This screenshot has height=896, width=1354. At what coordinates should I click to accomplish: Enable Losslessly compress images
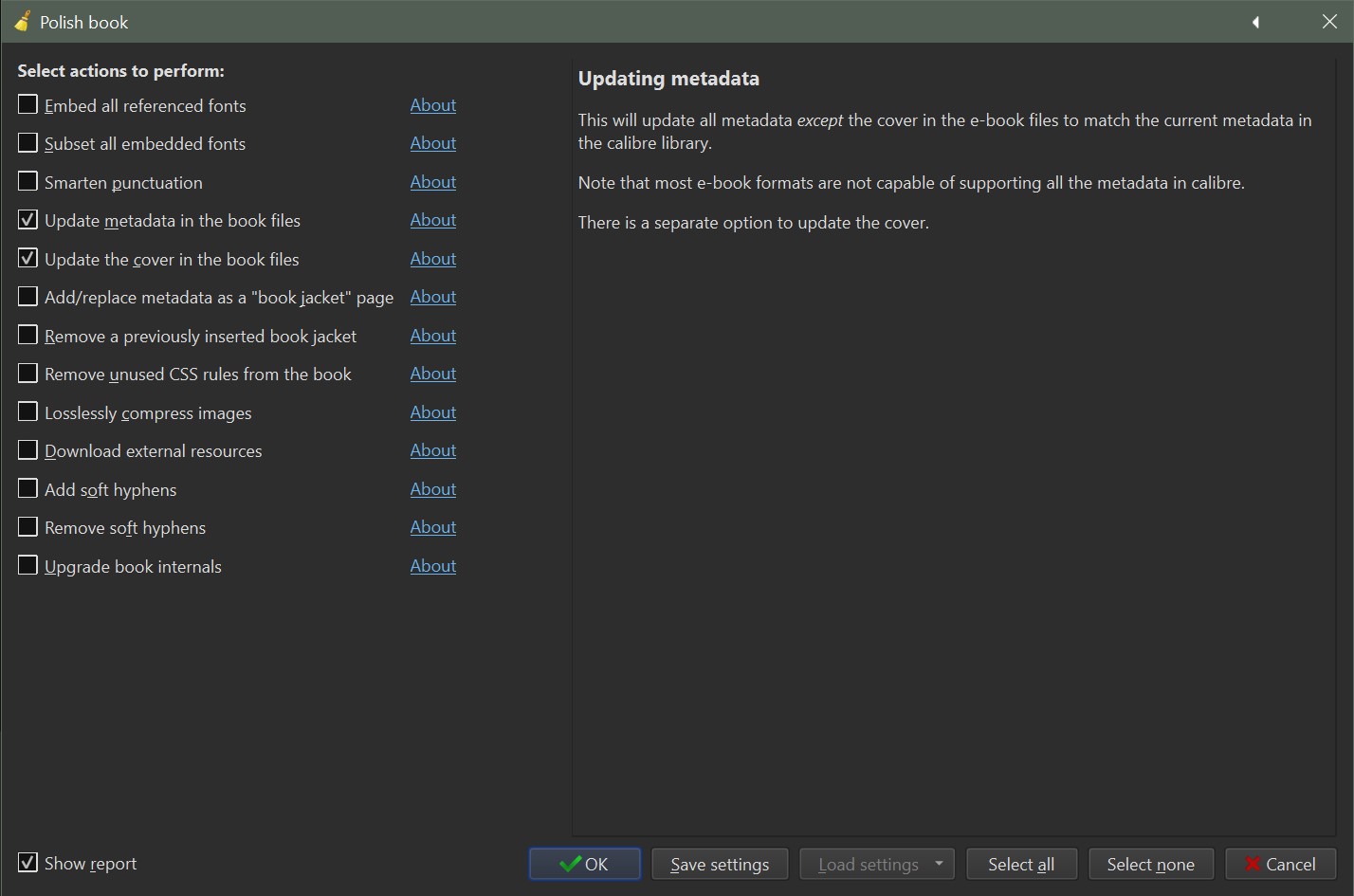[28, 412]
